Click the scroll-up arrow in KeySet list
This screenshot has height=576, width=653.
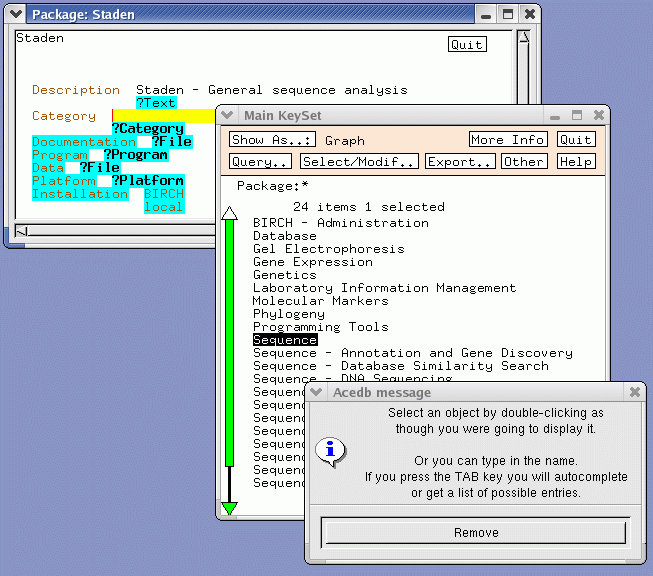[229, 212]
